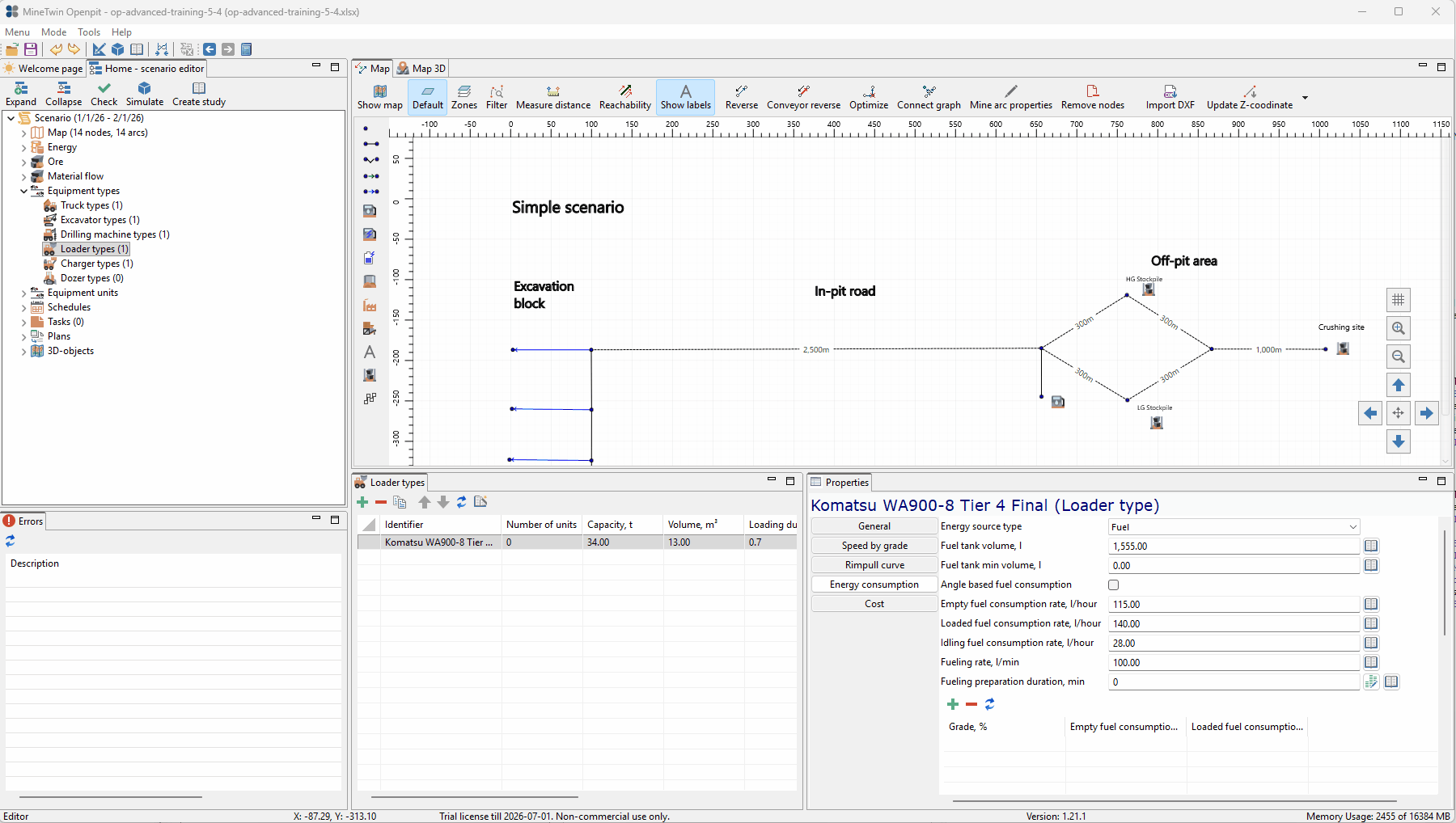The height and width of the screenshot is (823, 1456).
Task: Click the Conveyor reverse tool
Action: (803, 97)
